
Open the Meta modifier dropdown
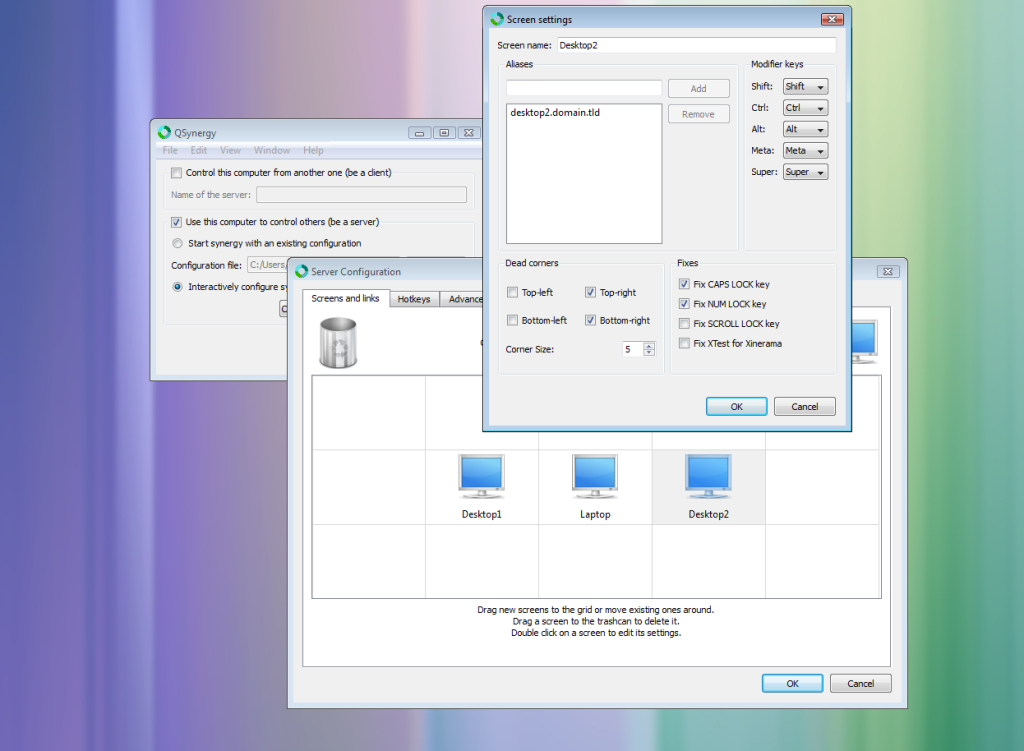click(x=805, y=151)
